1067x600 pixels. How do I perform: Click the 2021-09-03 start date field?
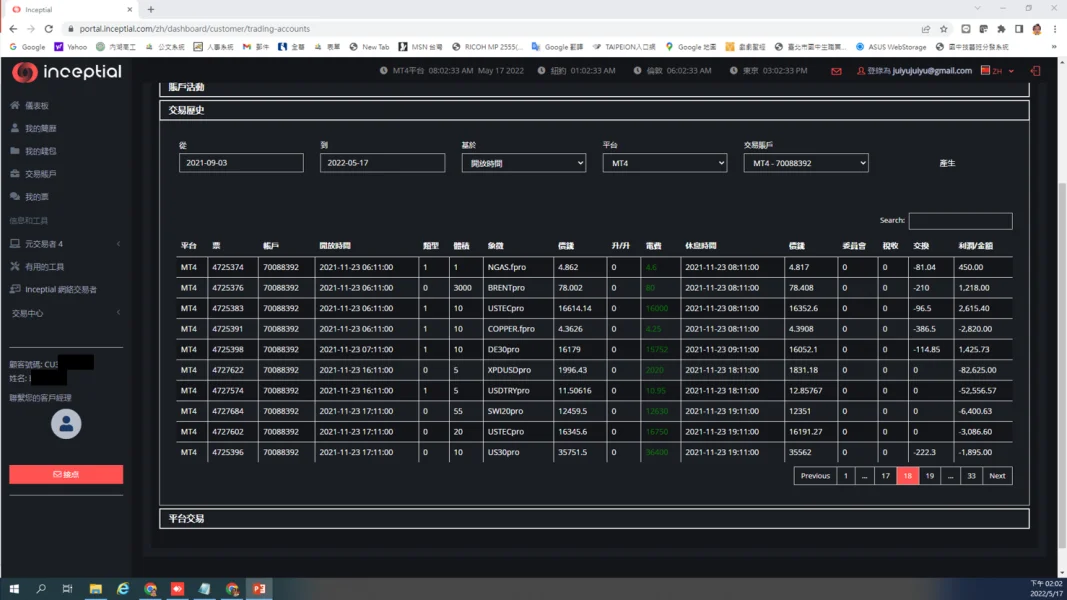point(241,163)
